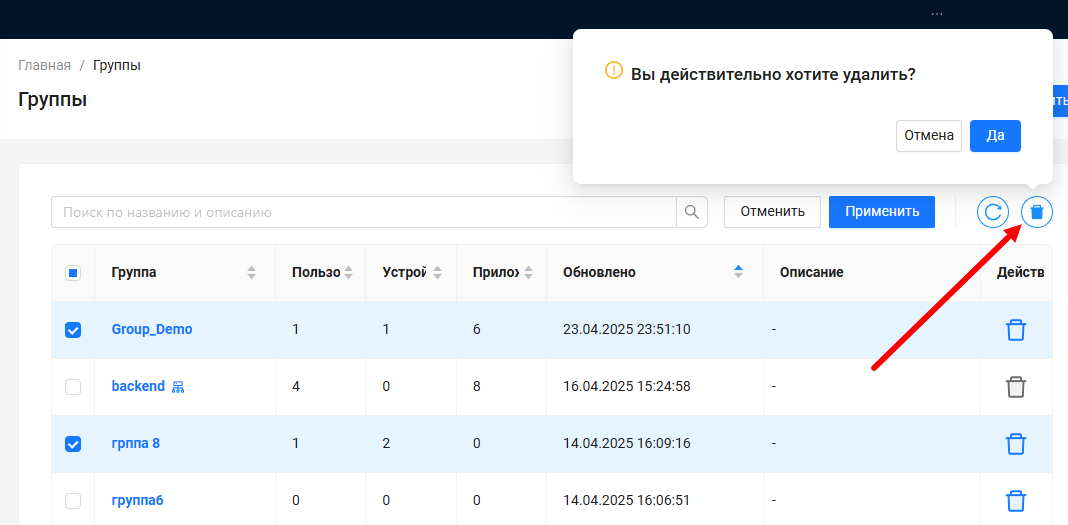Delete the Group_Demo row via trash icon
Viewport: 1068px width, 525px height.
(x=1015, y=330)
